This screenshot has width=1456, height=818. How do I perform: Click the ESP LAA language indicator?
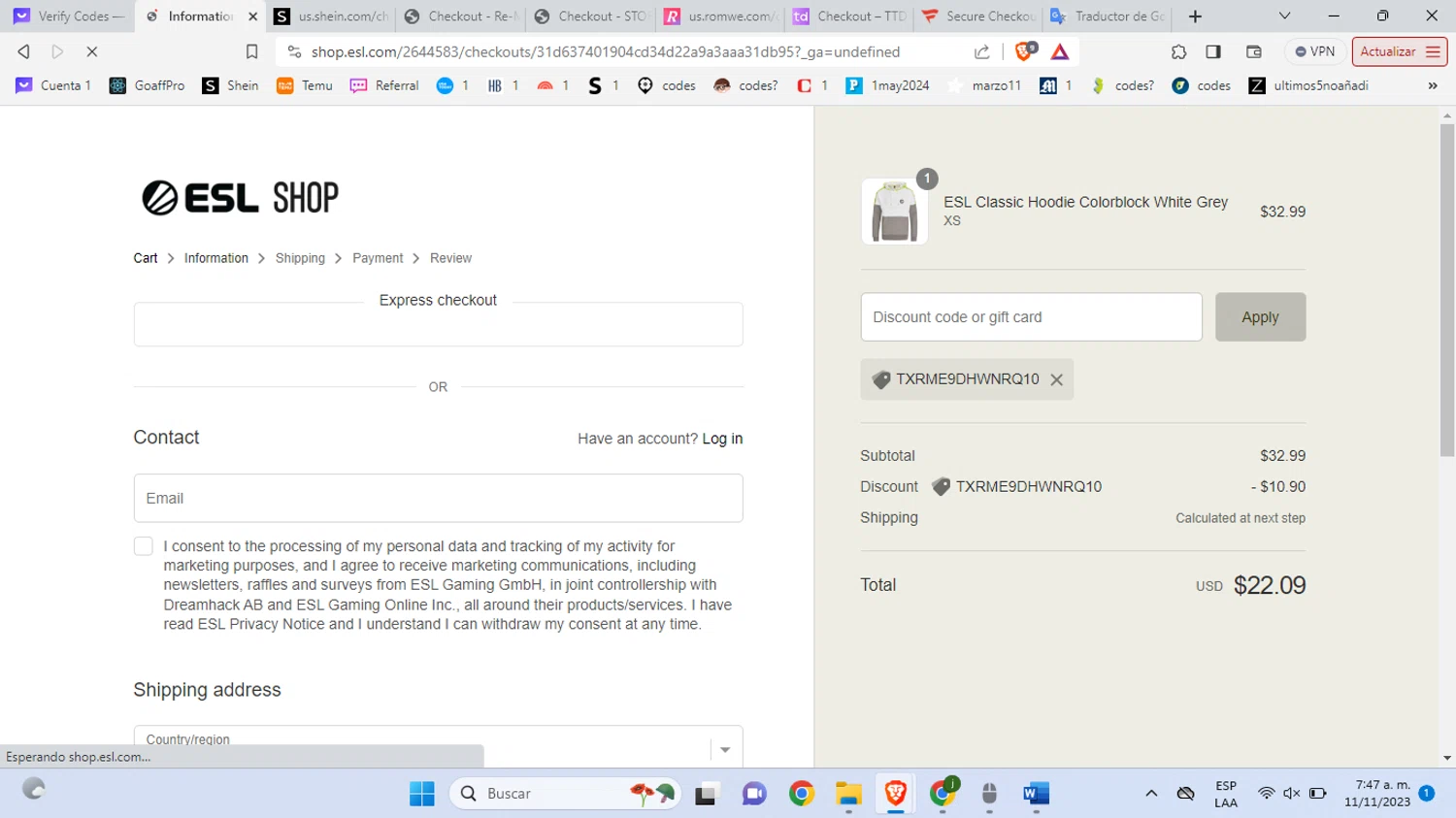1226,794
